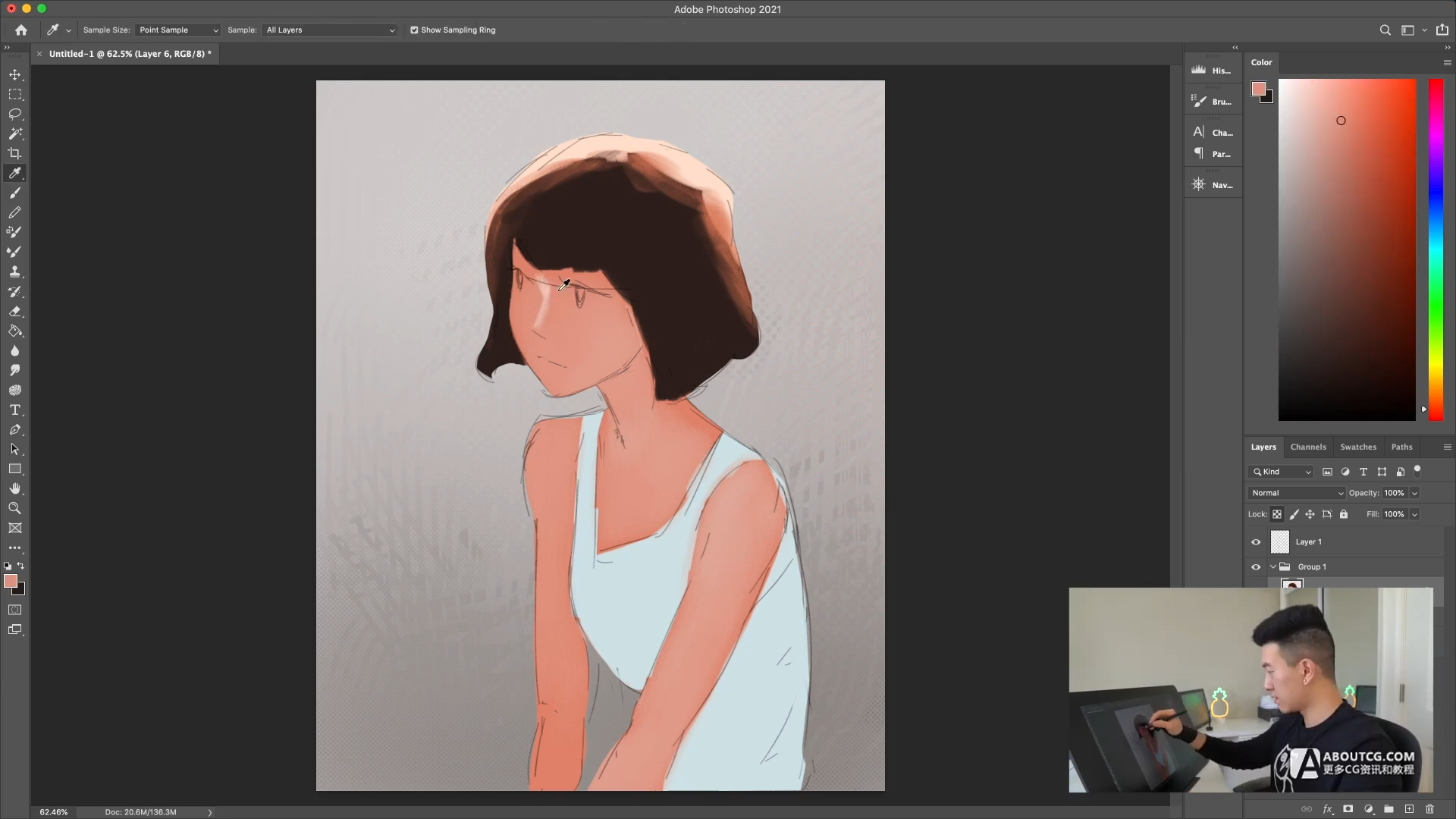Open the Kind filter dropdown
Screen dimensions: 1456x819
click(x=1280, y=472)
